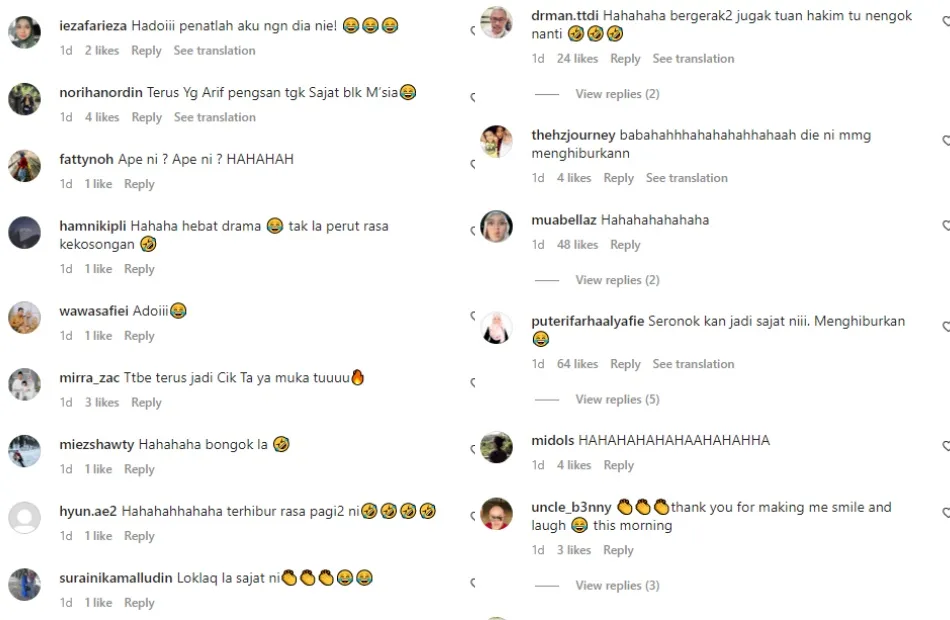The image size is (950, 620).
Task: Like the comment by drman.ttdi
Action: (946, 22)
